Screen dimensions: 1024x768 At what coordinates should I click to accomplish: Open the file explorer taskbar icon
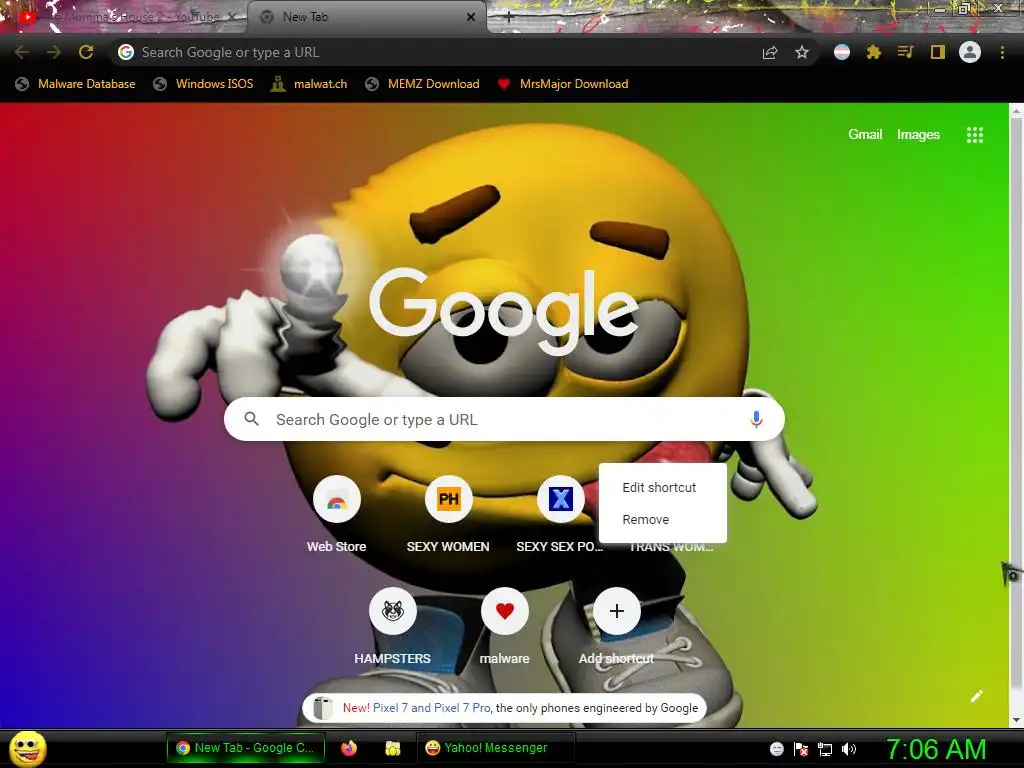392,748
